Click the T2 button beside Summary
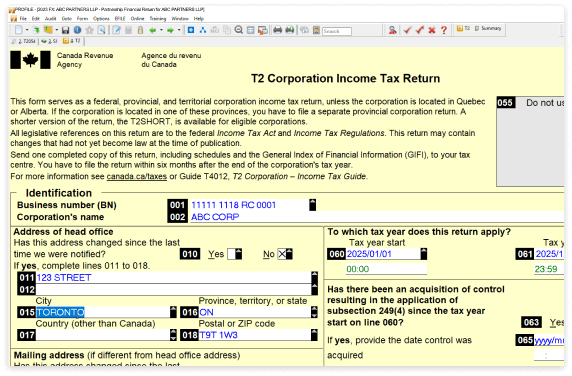 463,28
